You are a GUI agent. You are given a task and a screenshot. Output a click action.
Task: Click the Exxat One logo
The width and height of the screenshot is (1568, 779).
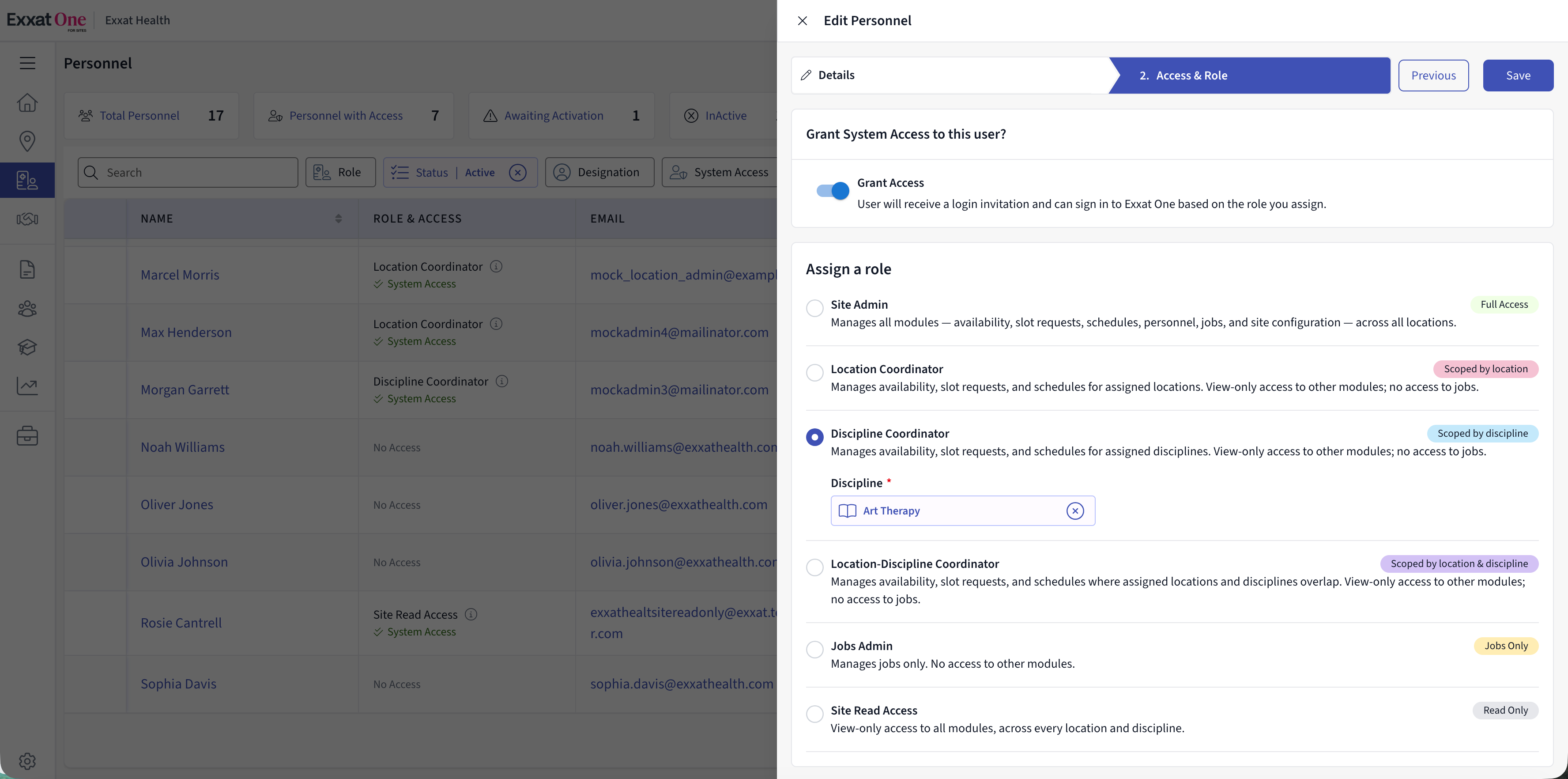[46, 20]
